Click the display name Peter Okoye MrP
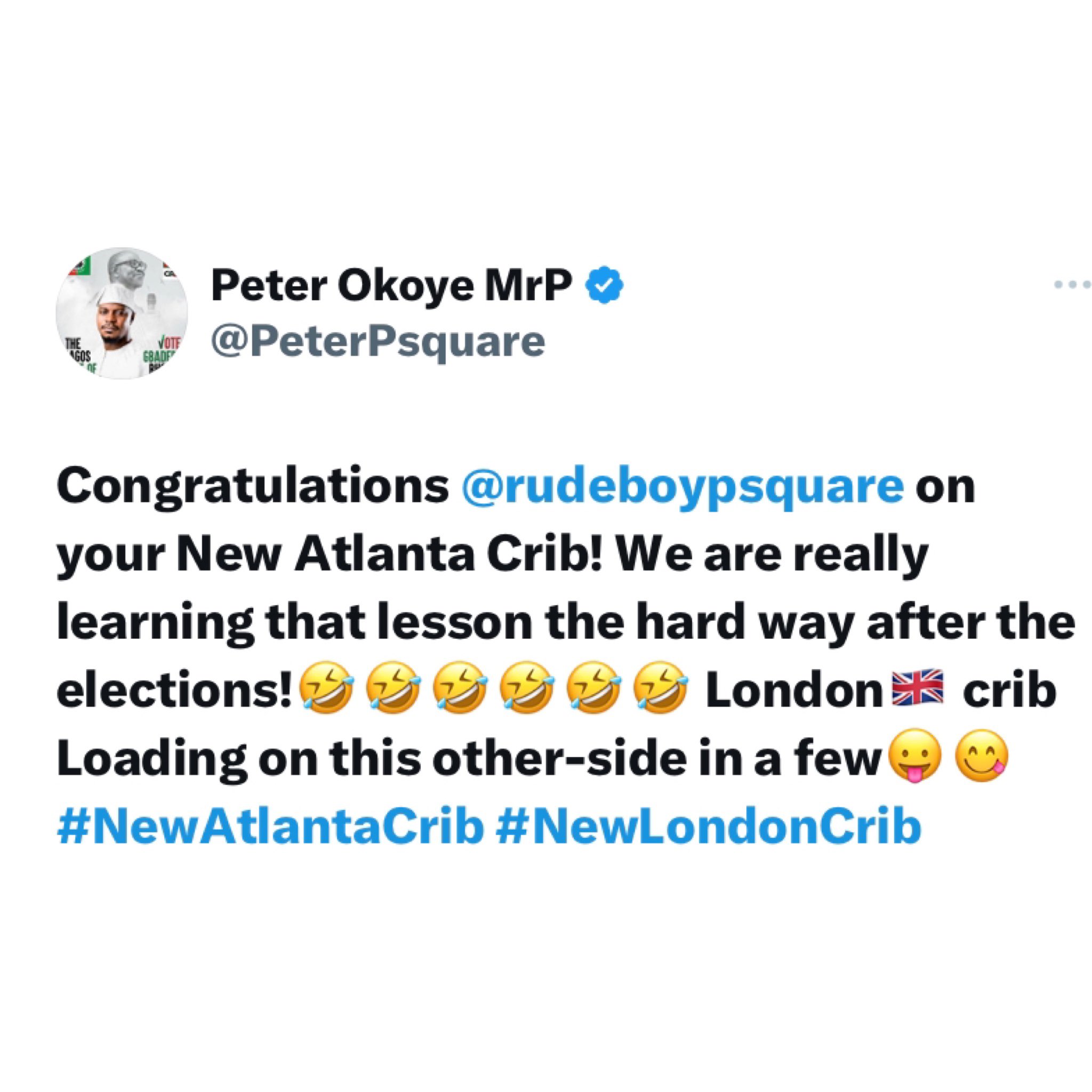1092x1092 pixels. (x=391, y=286)
